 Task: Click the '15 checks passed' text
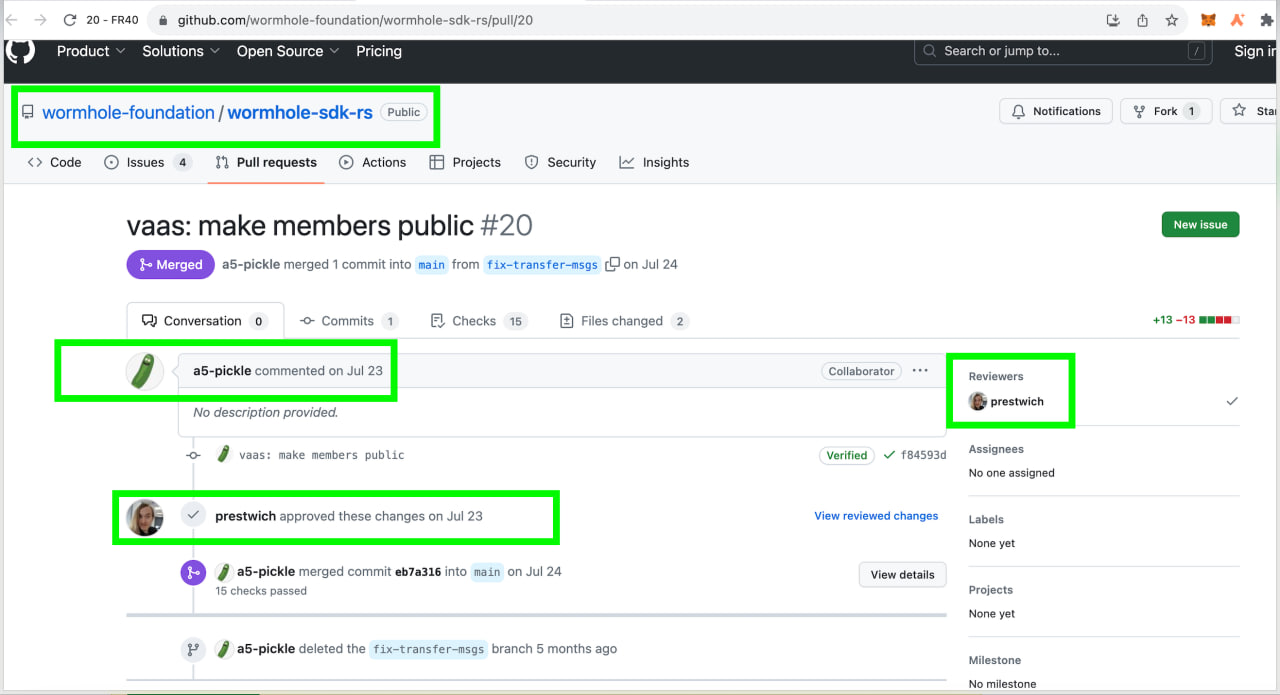[x=261, y=591]
